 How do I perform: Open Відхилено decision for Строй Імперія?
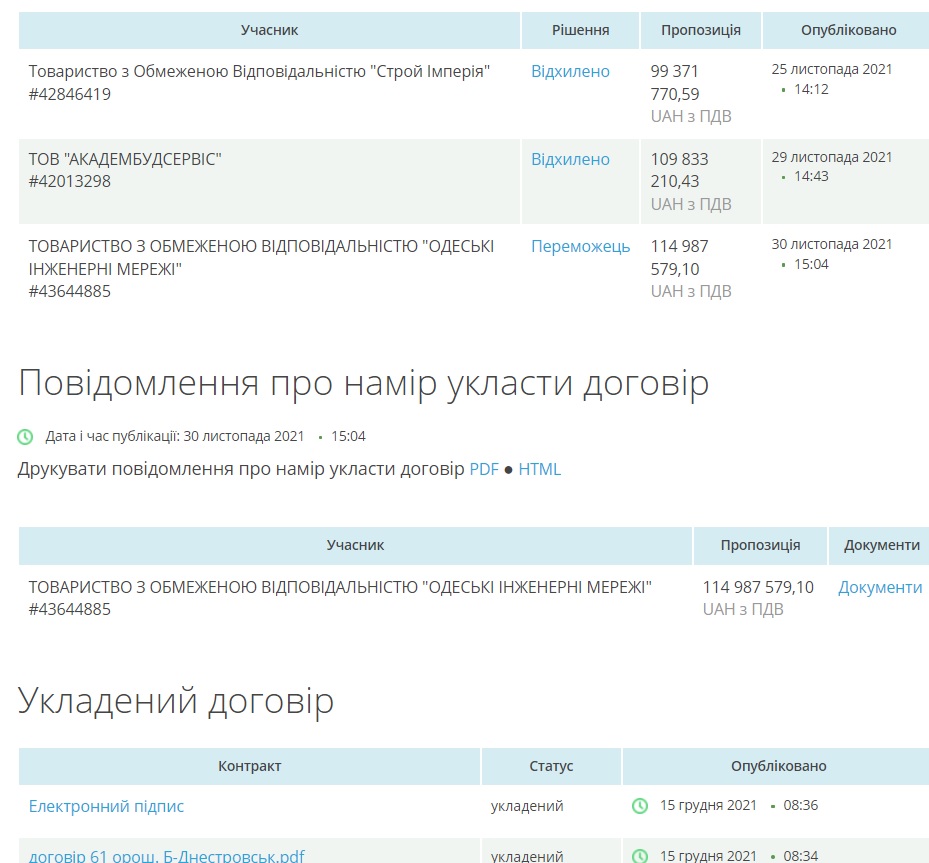point(570,72)
